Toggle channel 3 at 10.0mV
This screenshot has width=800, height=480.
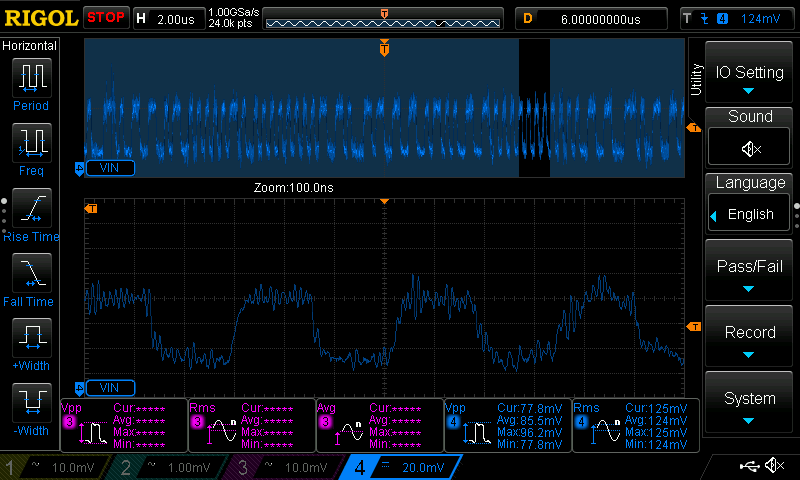click(x=287, y=467)
